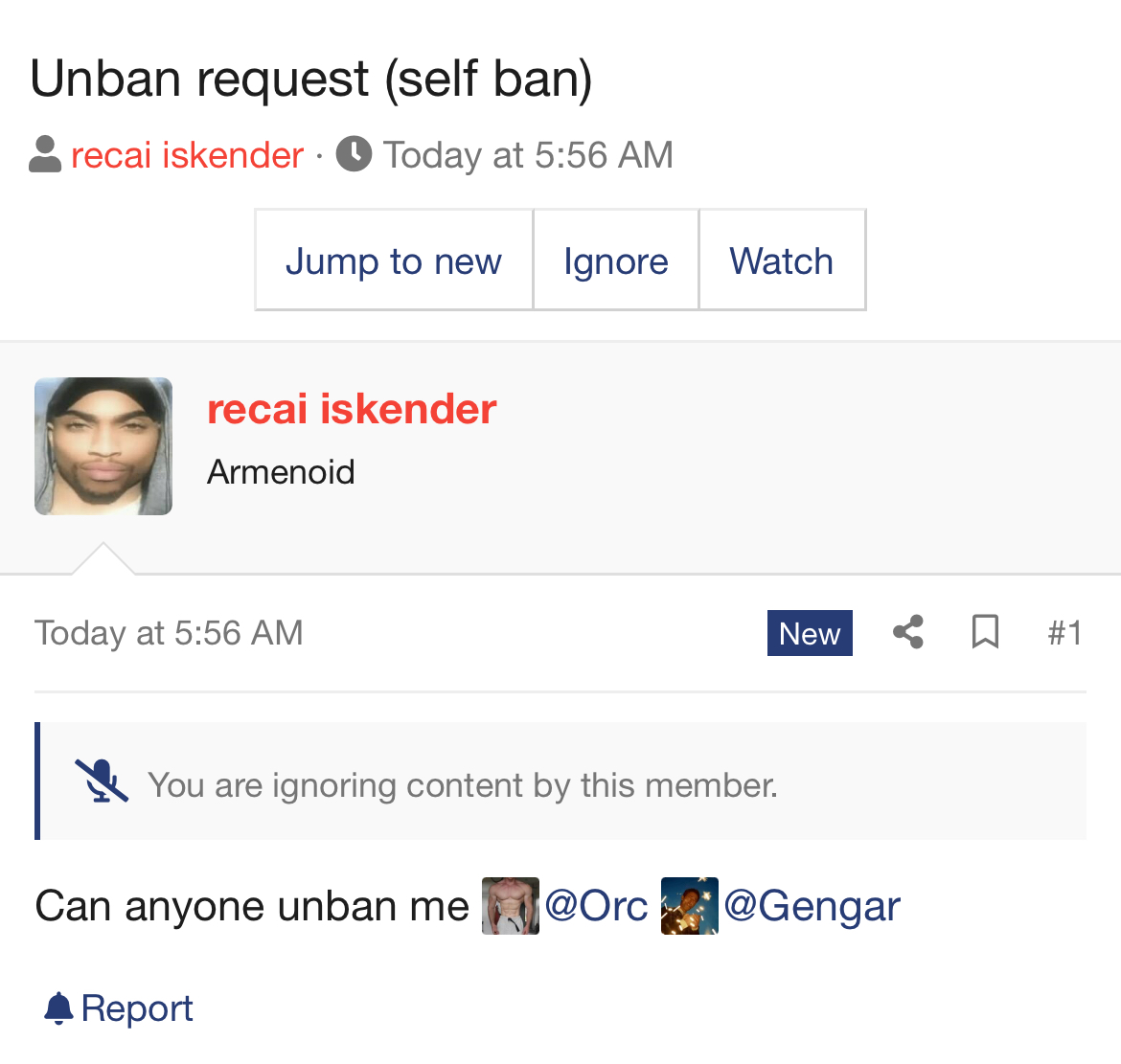The height and width of the screenshot is (1064, 1121).
Task: Bookmark the post using the bookmark icon
Action: 985,633
